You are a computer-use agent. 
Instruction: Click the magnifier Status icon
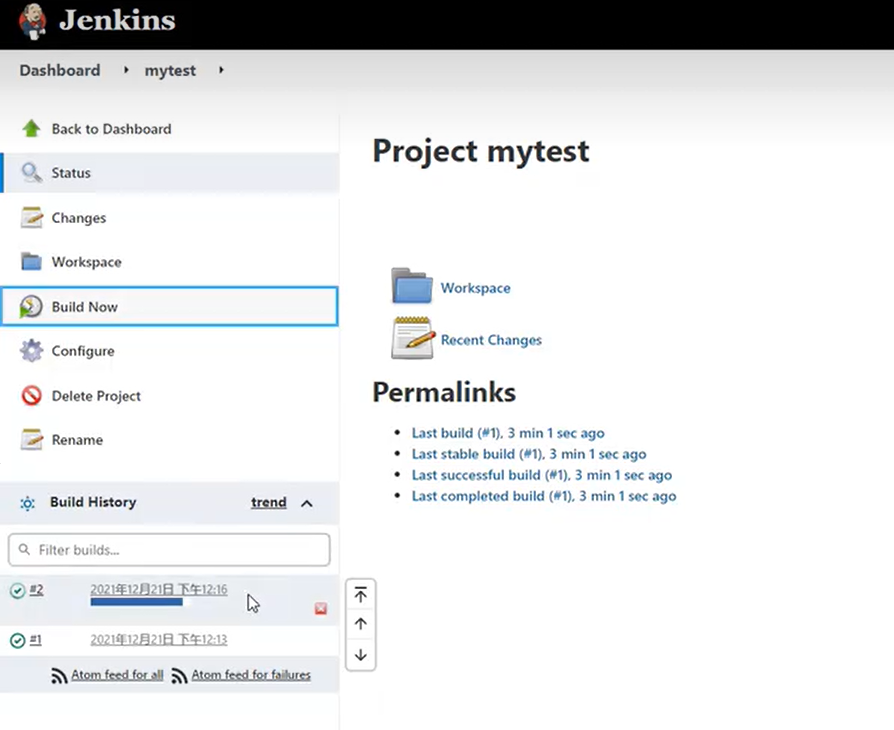pos(31,172)
